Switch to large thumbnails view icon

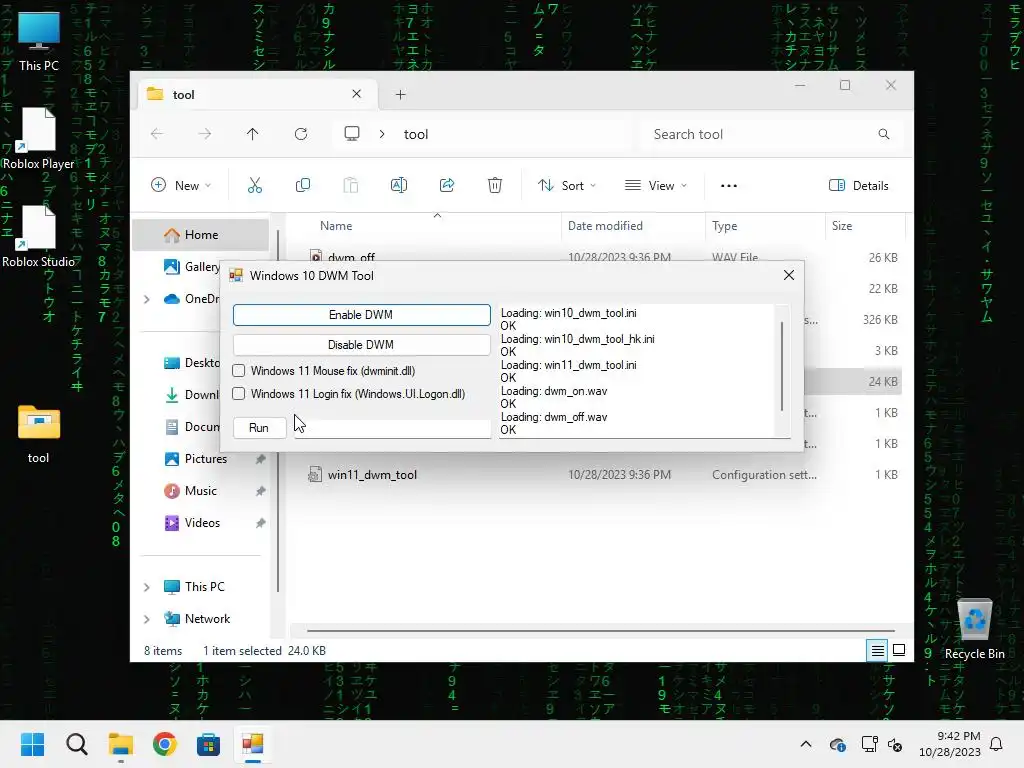[899, 650]
